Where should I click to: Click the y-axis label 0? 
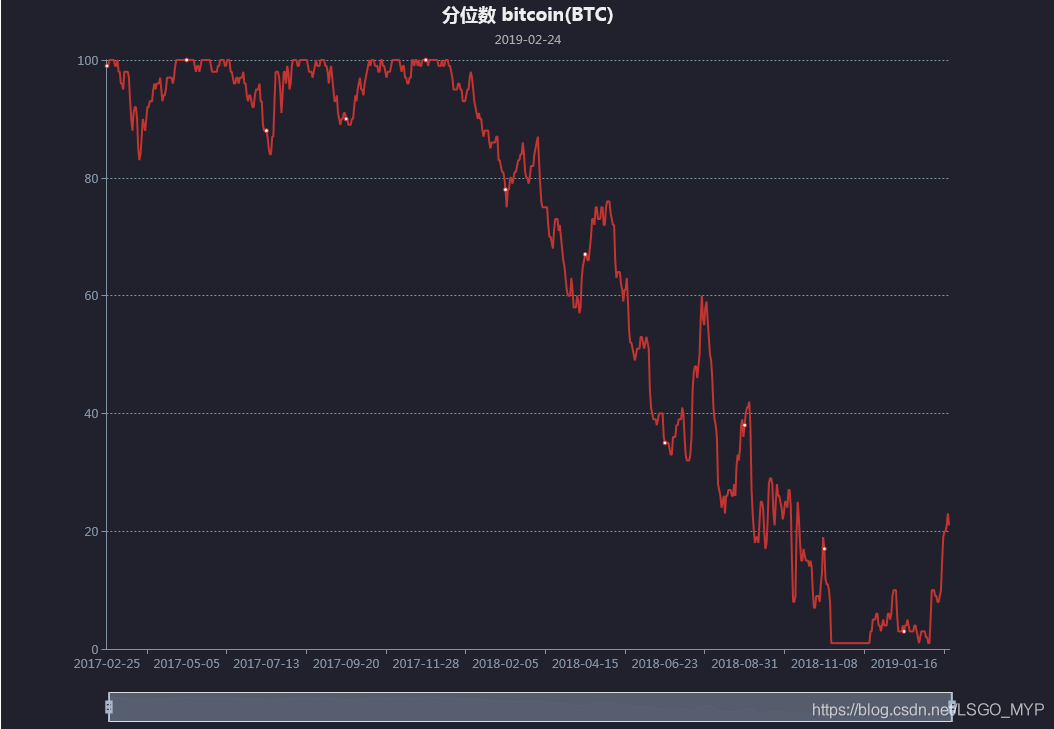click(x=95, y=650)
